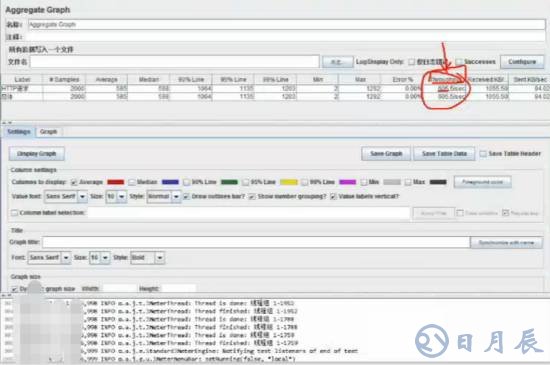This screenshot has height=365, width=550.
Task: Click the red Average color swatch
Action: [x=116, y=182]
